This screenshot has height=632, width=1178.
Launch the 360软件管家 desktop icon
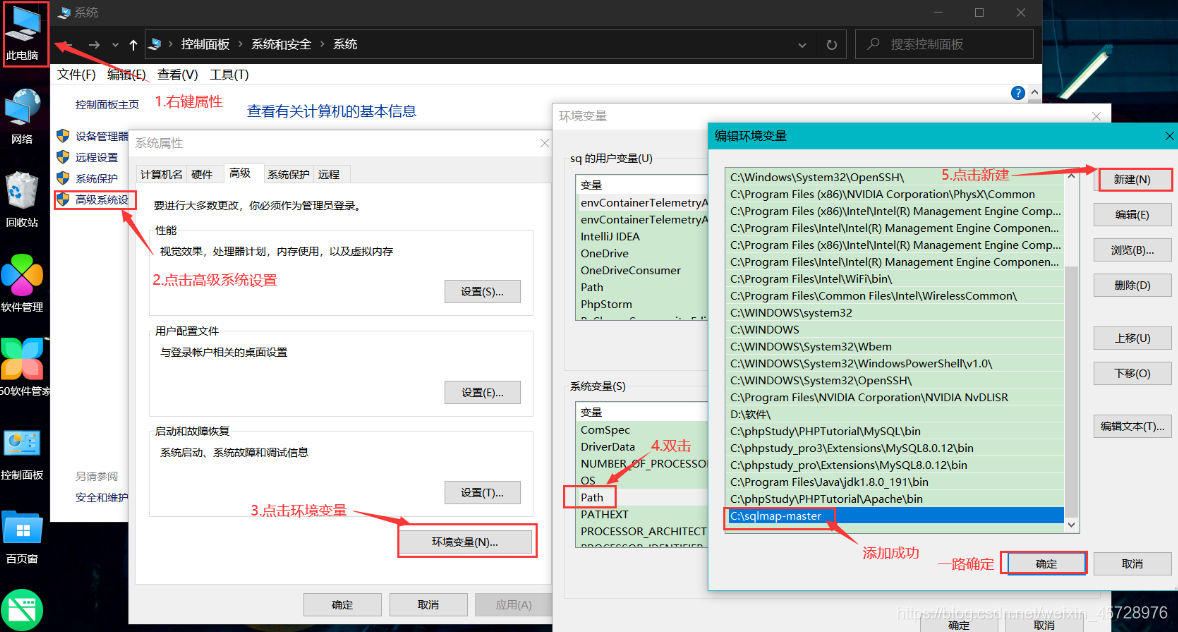23,367
